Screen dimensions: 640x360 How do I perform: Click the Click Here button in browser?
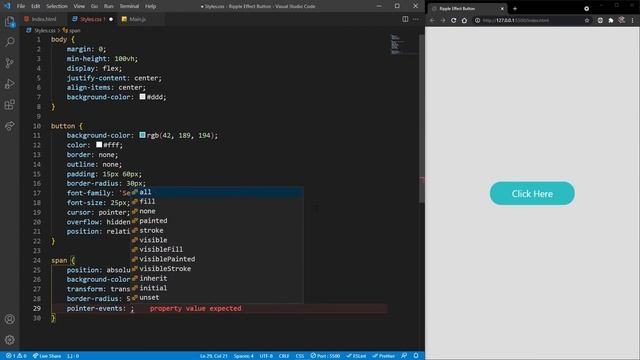pos(532,193)
